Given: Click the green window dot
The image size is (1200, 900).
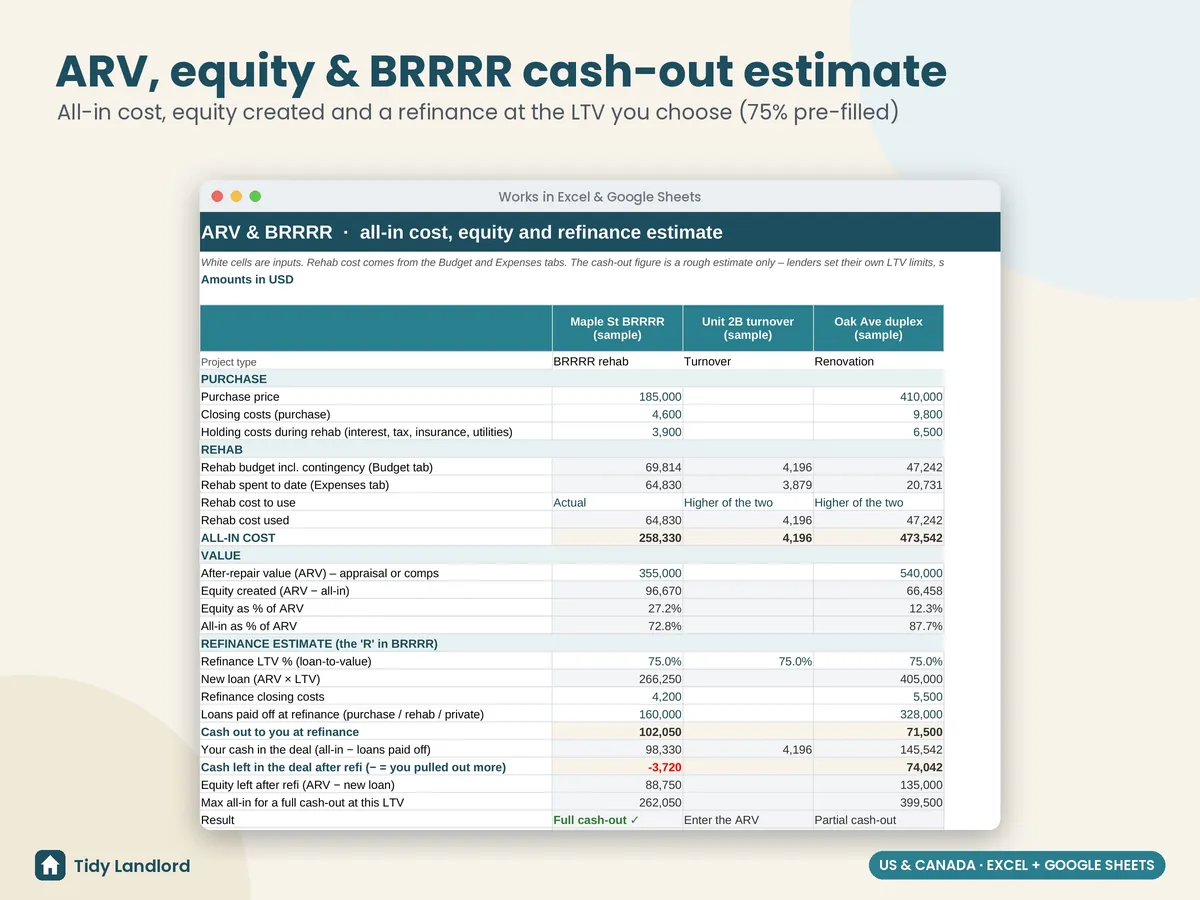Looking at the screenshot, I should coord(255,197).
